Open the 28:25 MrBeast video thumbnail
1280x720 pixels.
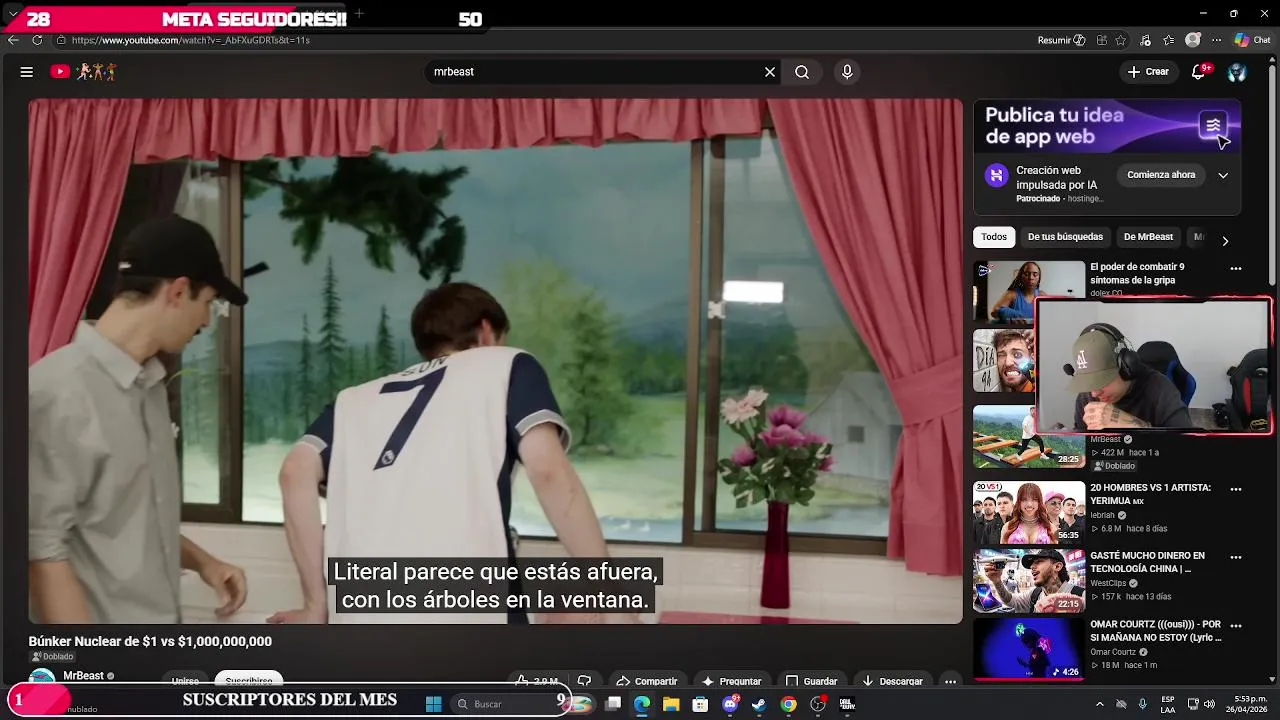tap(1005, 436)
